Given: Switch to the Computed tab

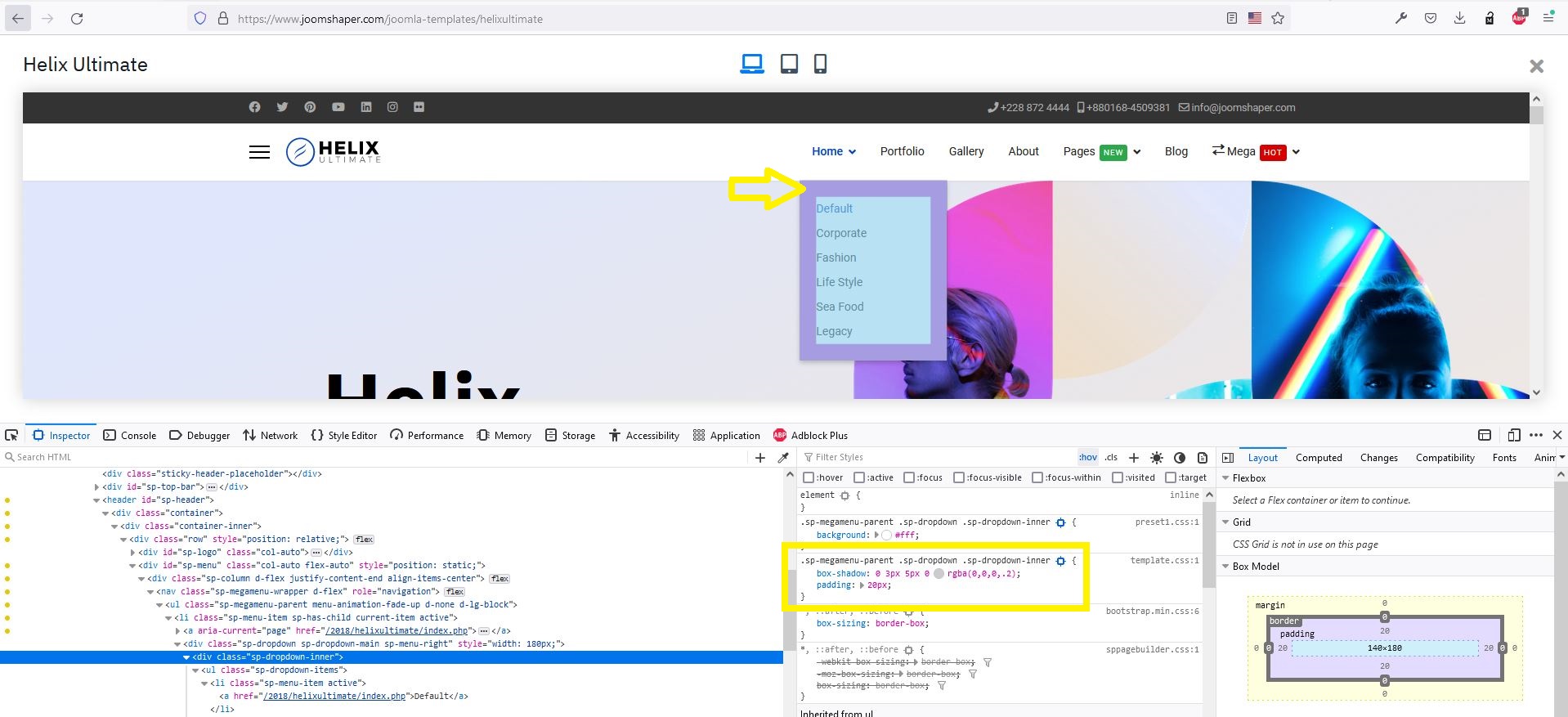Looking at the screenshot, I should tap(1318, 458).
